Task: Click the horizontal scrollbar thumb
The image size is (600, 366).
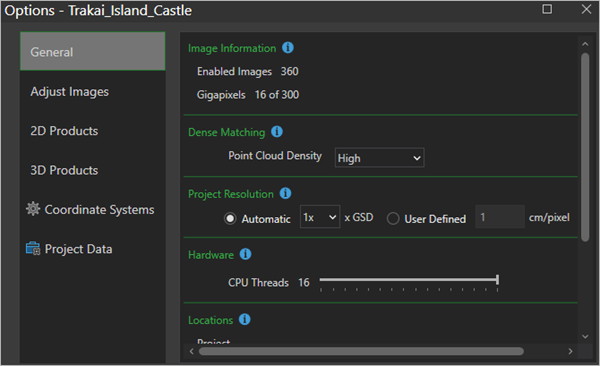Action: point(361,351)
